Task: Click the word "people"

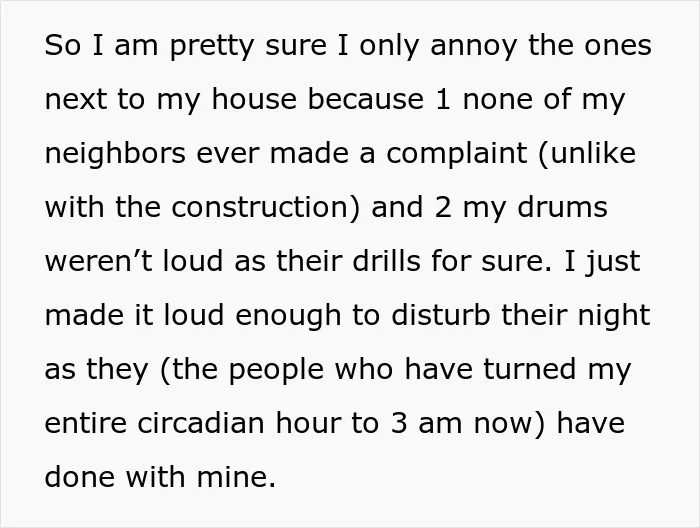Action: tap(276, 370)
